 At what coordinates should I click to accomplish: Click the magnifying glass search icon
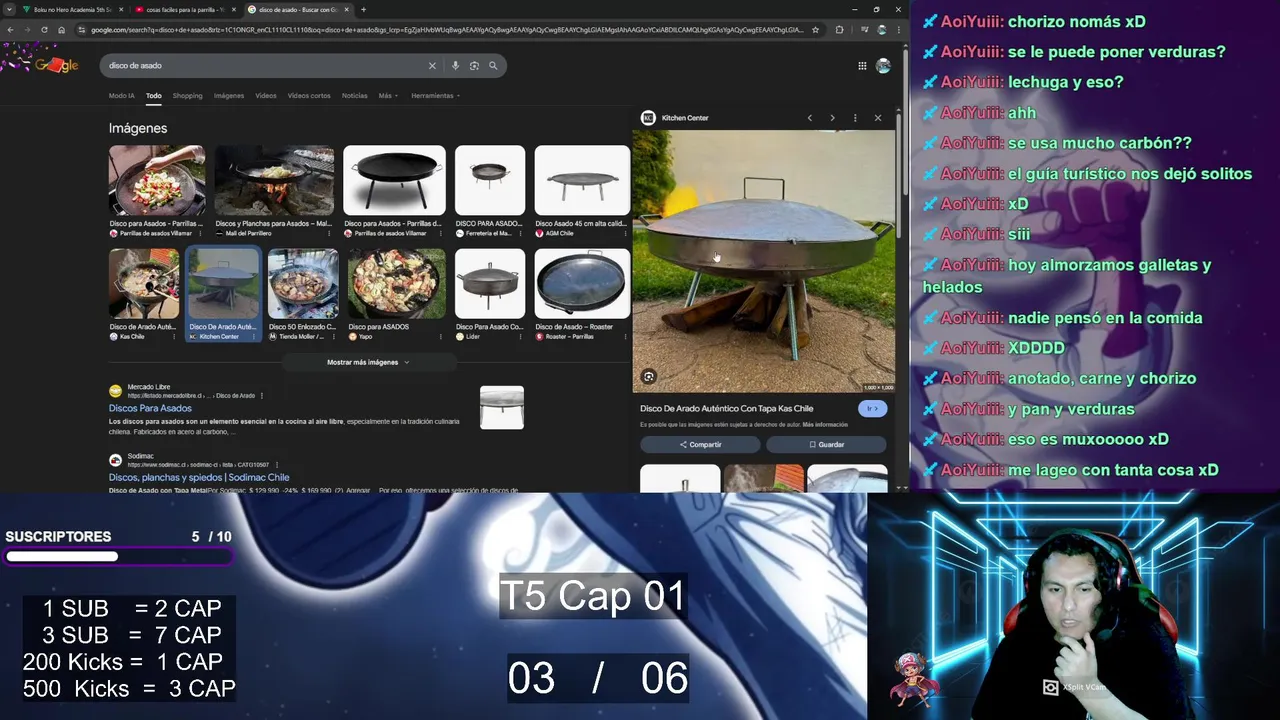[493, 66]
